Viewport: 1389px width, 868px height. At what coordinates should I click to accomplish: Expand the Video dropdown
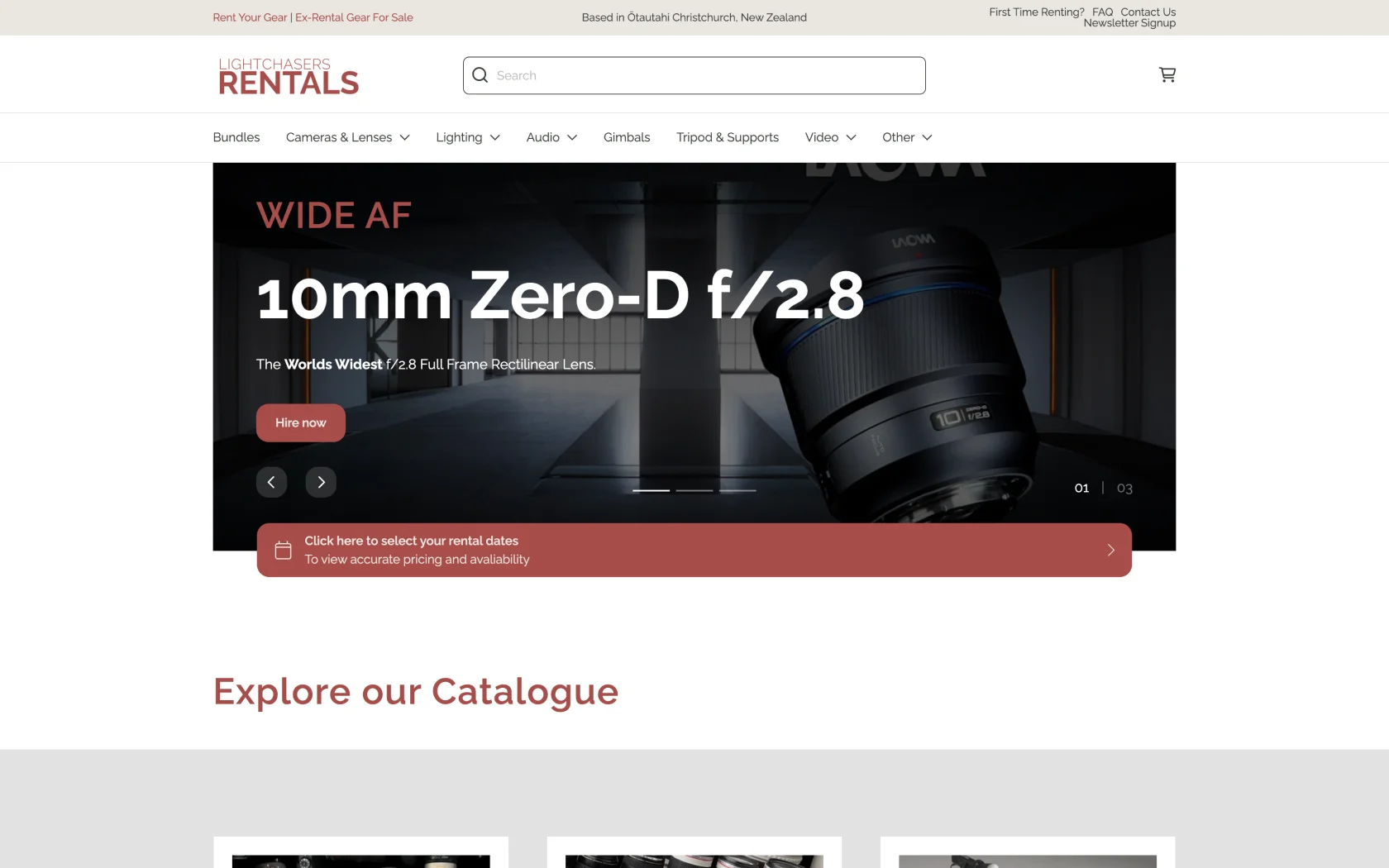point(830,137)
